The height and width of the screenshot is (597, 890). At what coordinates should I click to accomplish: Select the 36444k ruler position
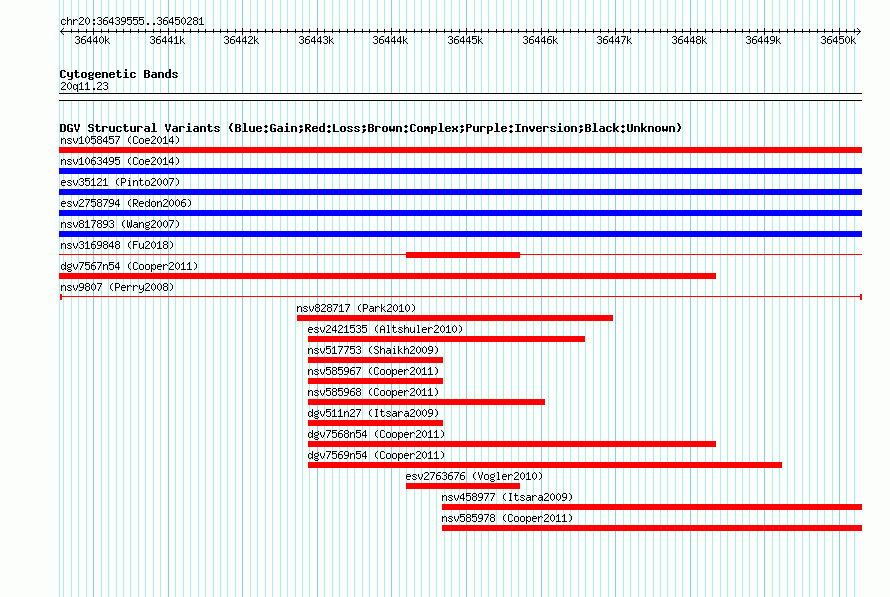[390, 40]
